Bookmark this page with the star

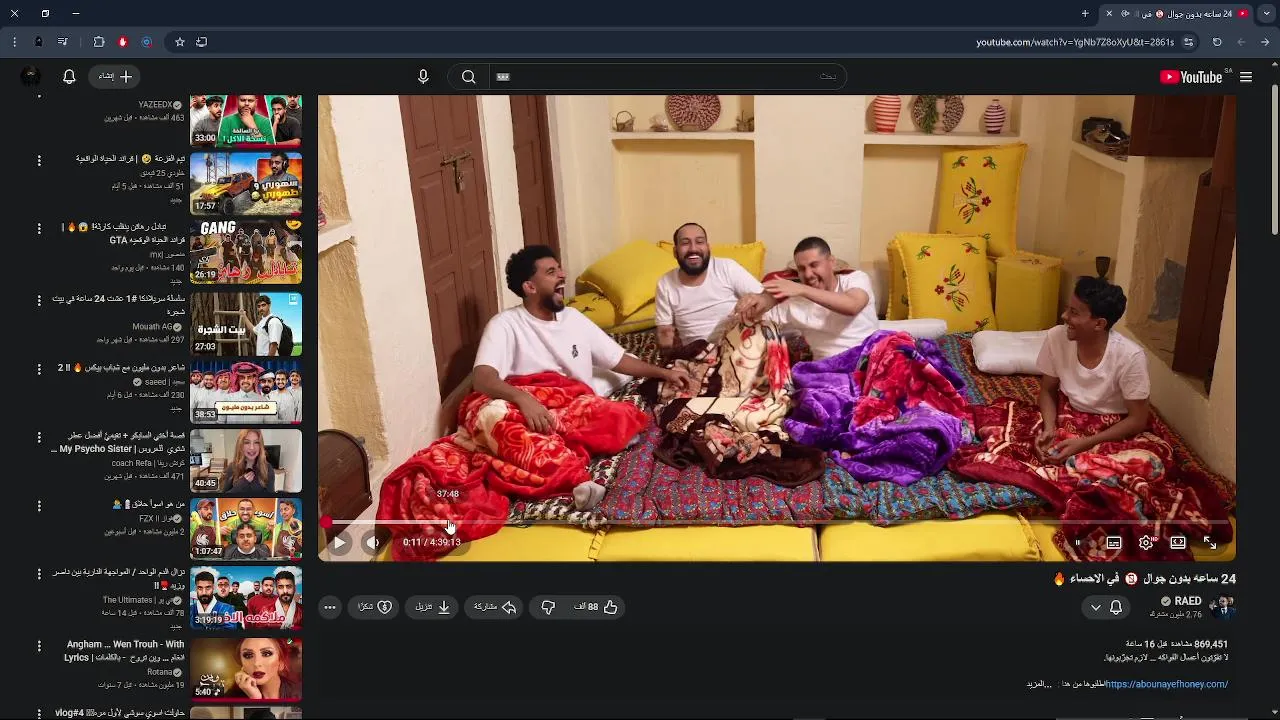tap(179, 42)
